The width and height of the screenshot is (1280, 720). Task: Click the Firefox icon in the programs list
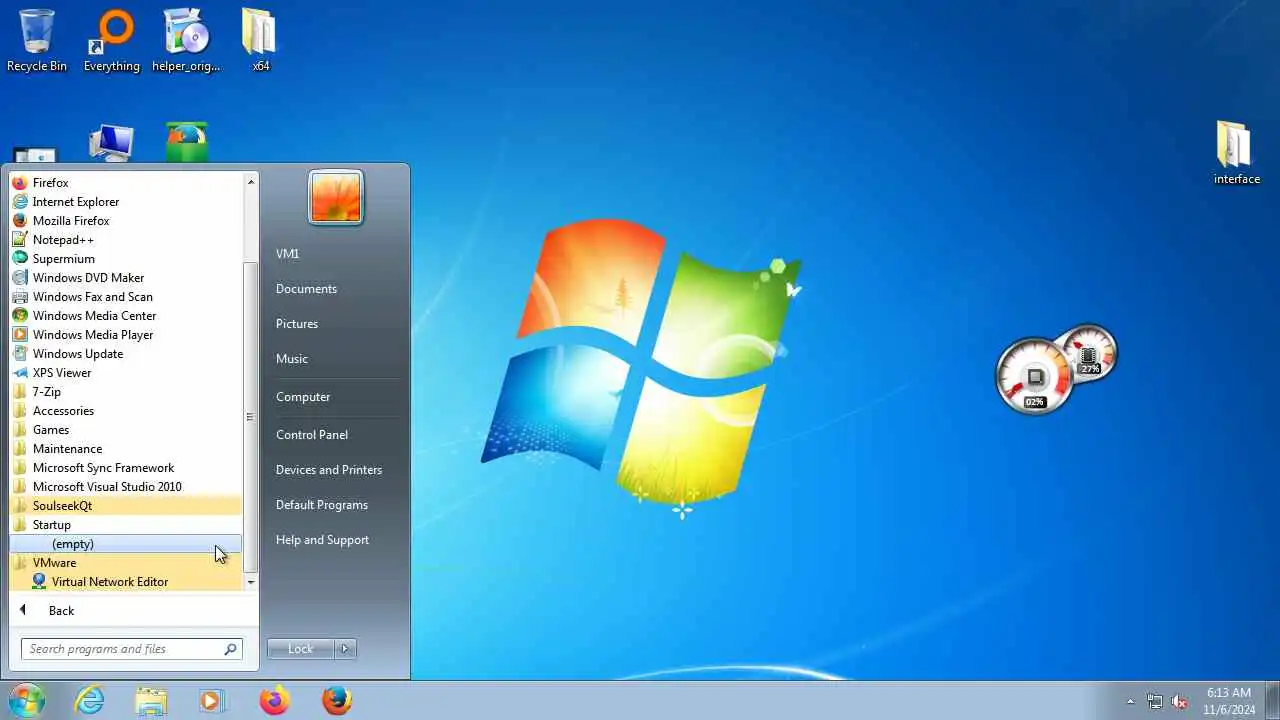(20, 183)
